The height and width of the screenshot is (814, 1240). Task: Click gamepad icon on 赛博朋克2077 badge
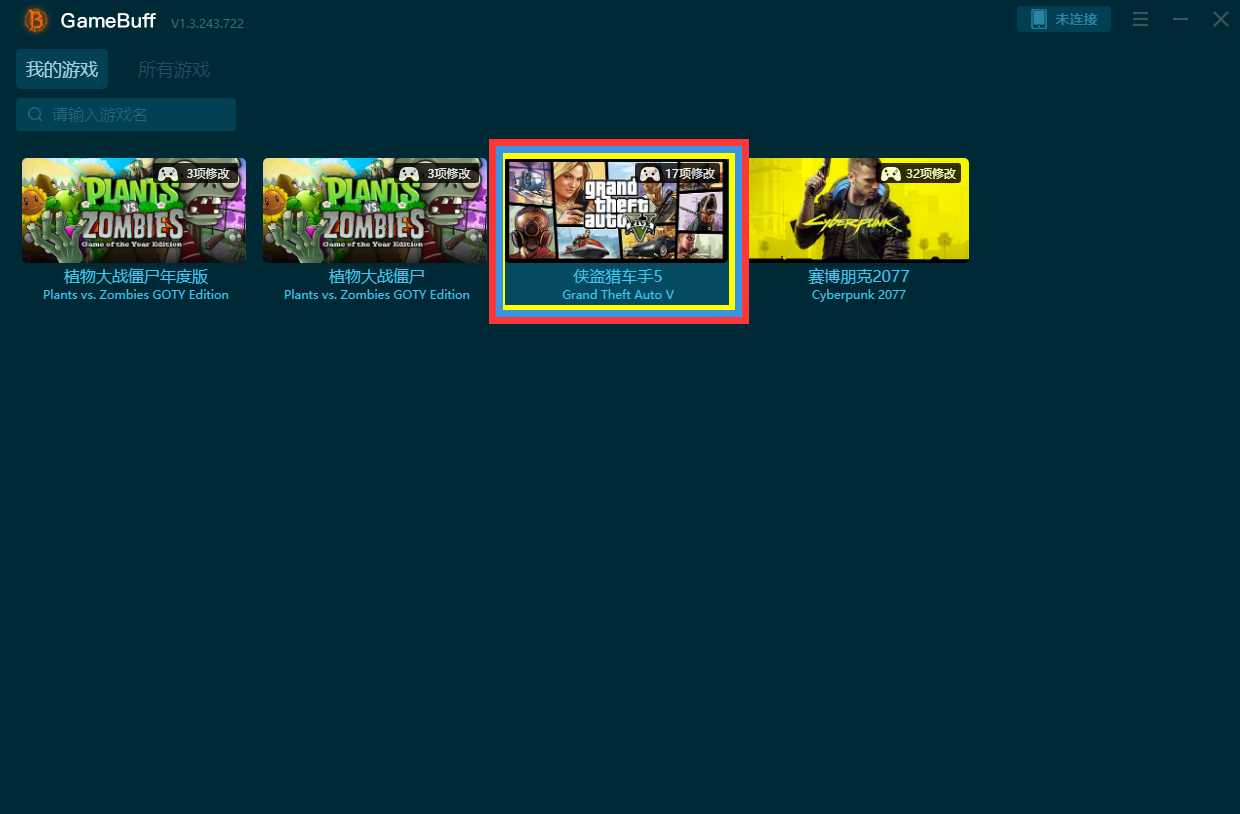pos(890,173)
